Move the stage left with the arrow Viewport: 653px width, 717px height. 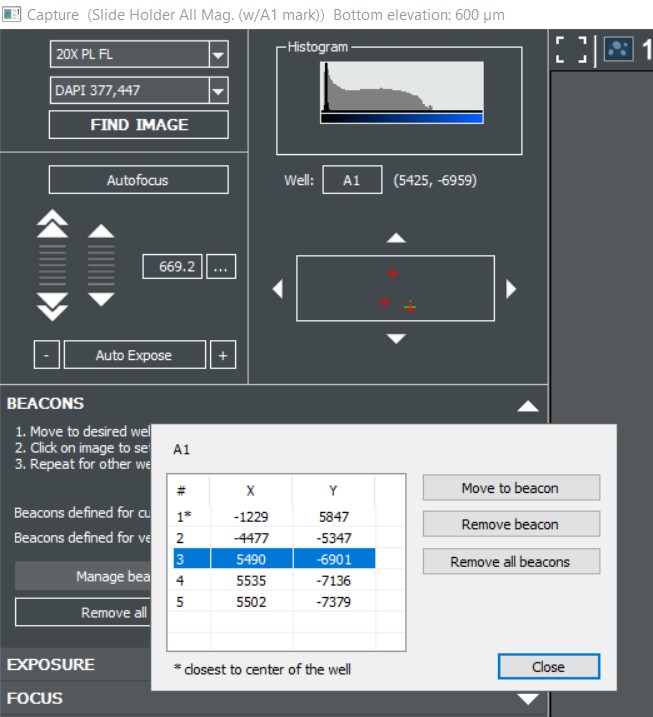pos(278,289)
